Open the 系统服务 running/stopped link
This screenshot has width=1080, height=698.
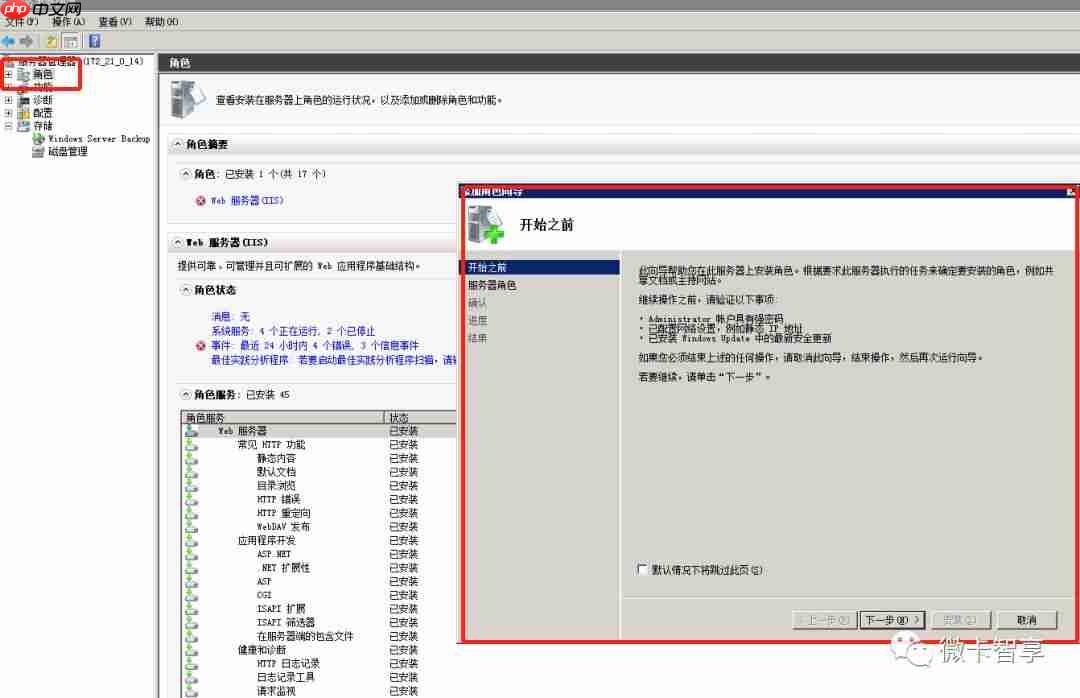[293, 331]
